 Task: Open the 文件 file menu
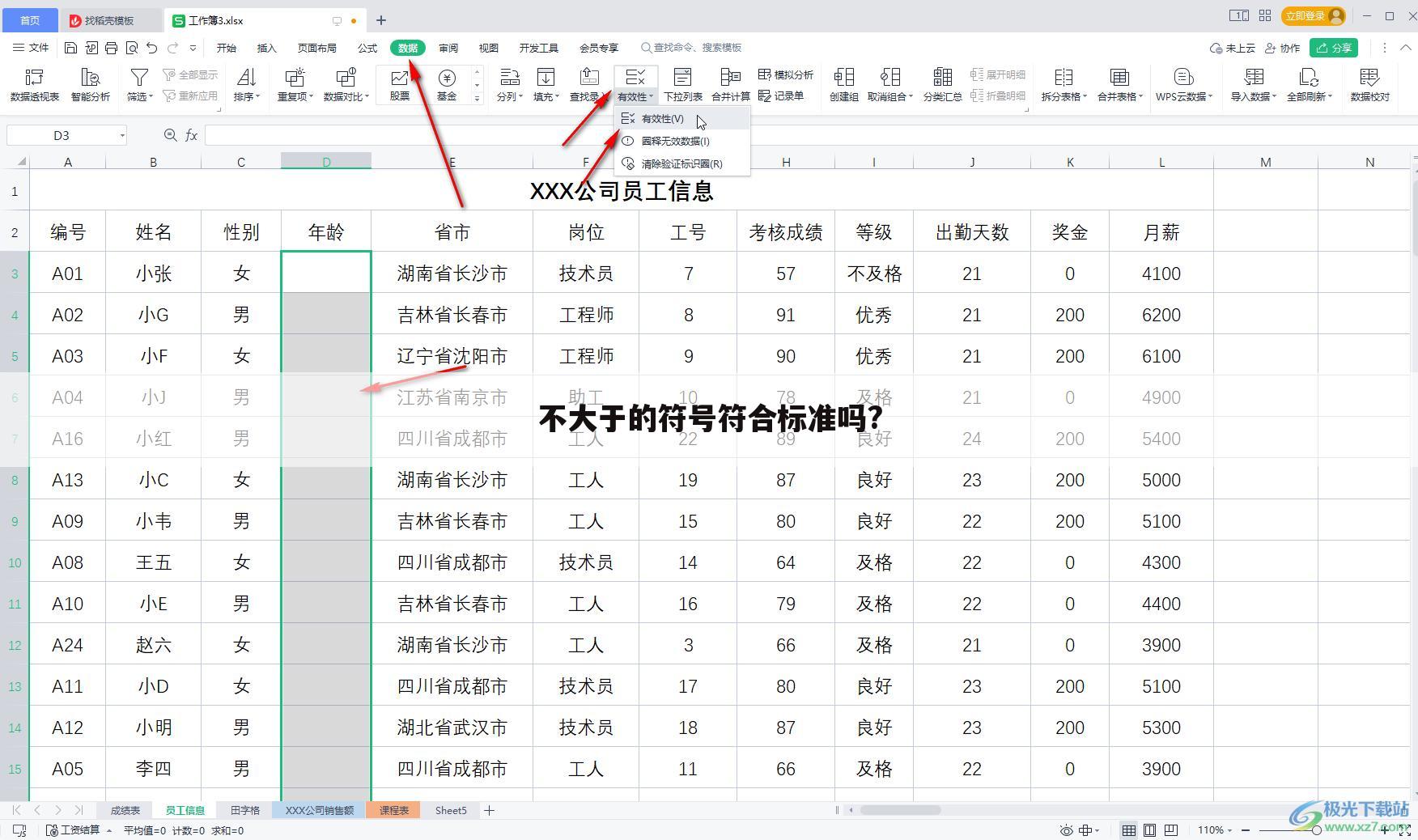pyautogui.click(x=31, y=48)
